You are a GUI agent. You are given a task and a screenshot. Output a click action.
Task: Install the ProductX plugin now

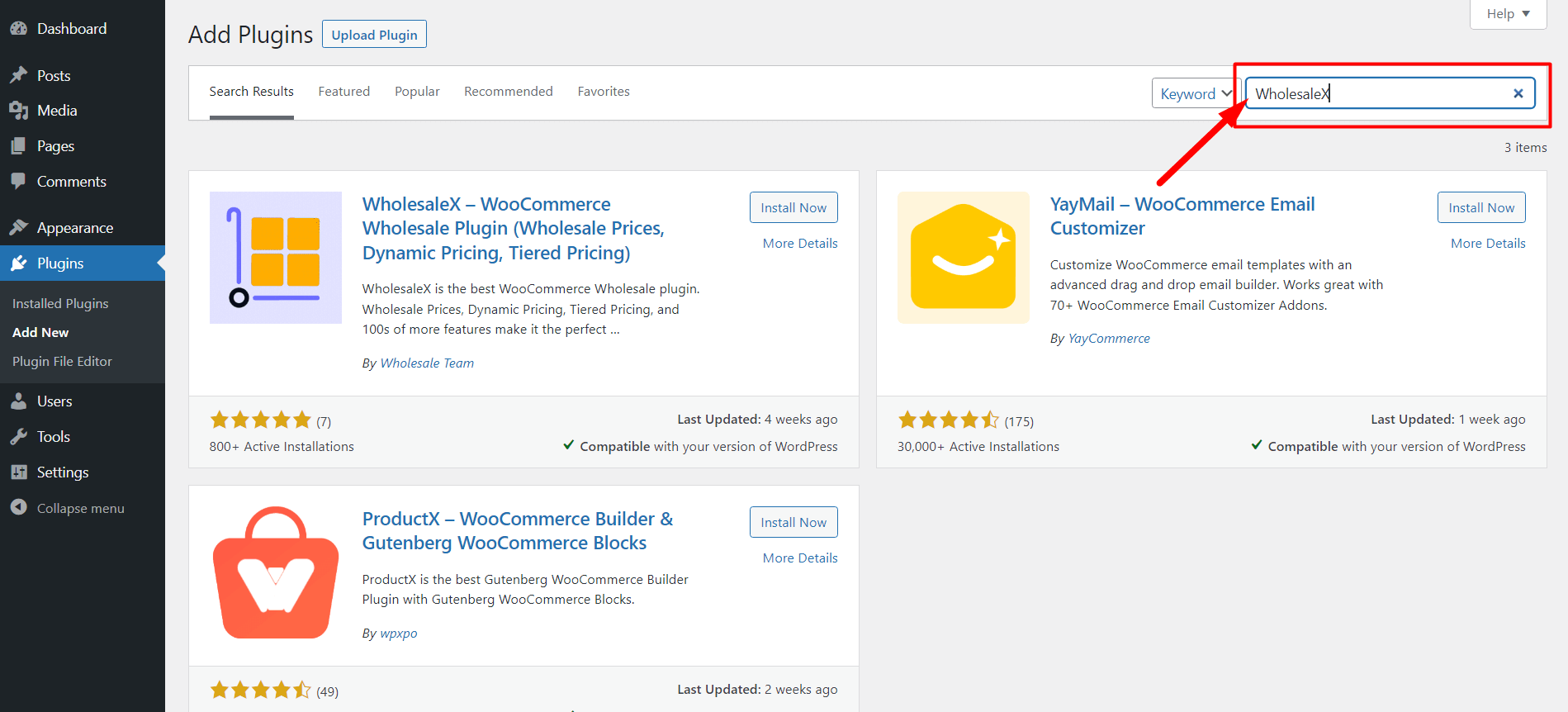(793, 522)
